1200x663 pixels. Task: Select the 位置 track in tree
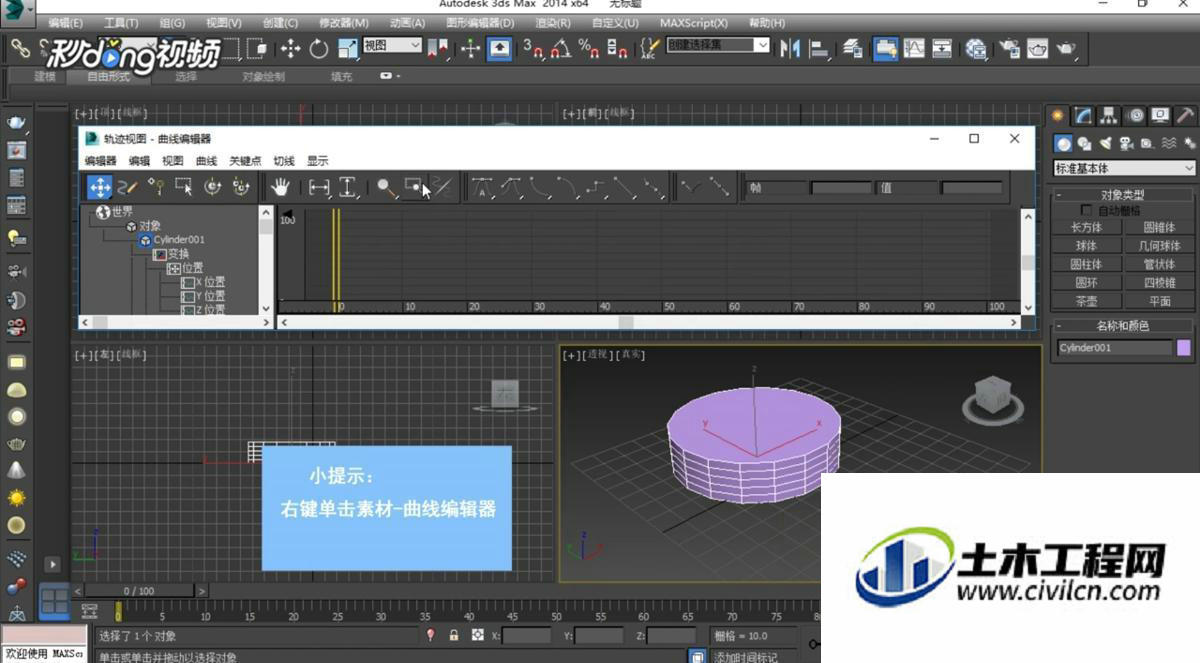tap(185, 268)
